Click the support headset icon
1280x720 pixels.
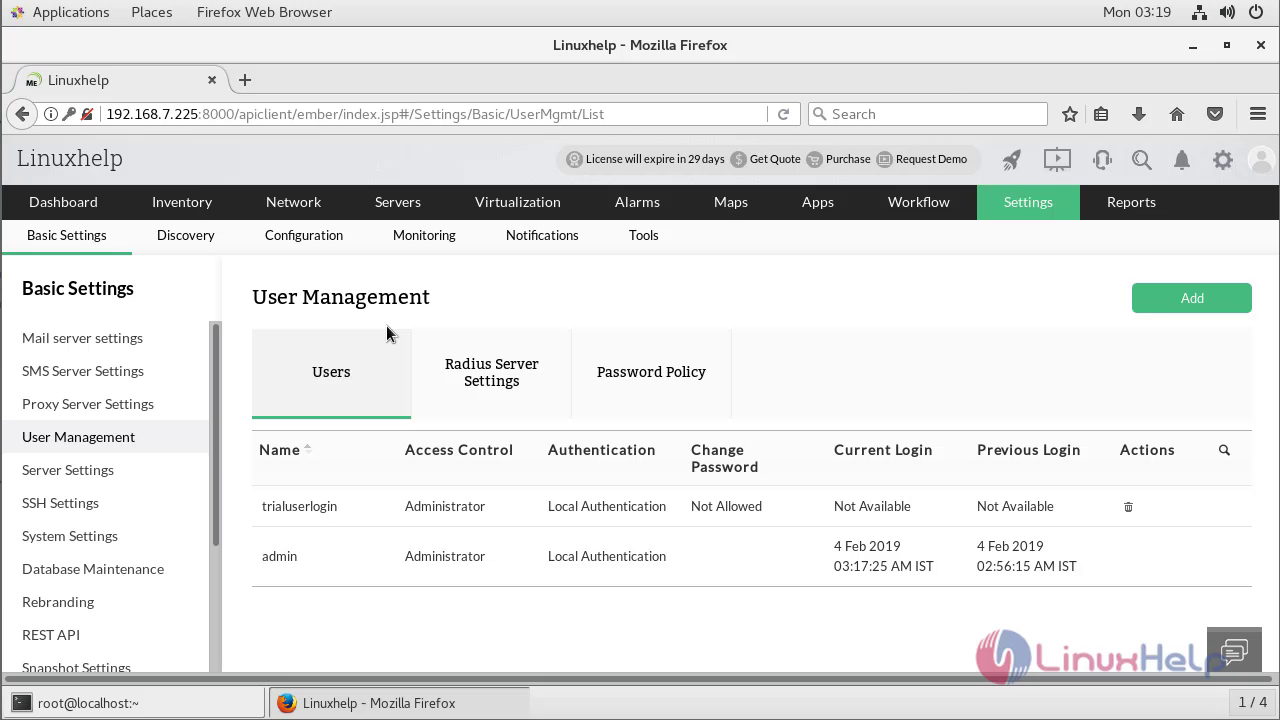click(x=1102, y=159)
